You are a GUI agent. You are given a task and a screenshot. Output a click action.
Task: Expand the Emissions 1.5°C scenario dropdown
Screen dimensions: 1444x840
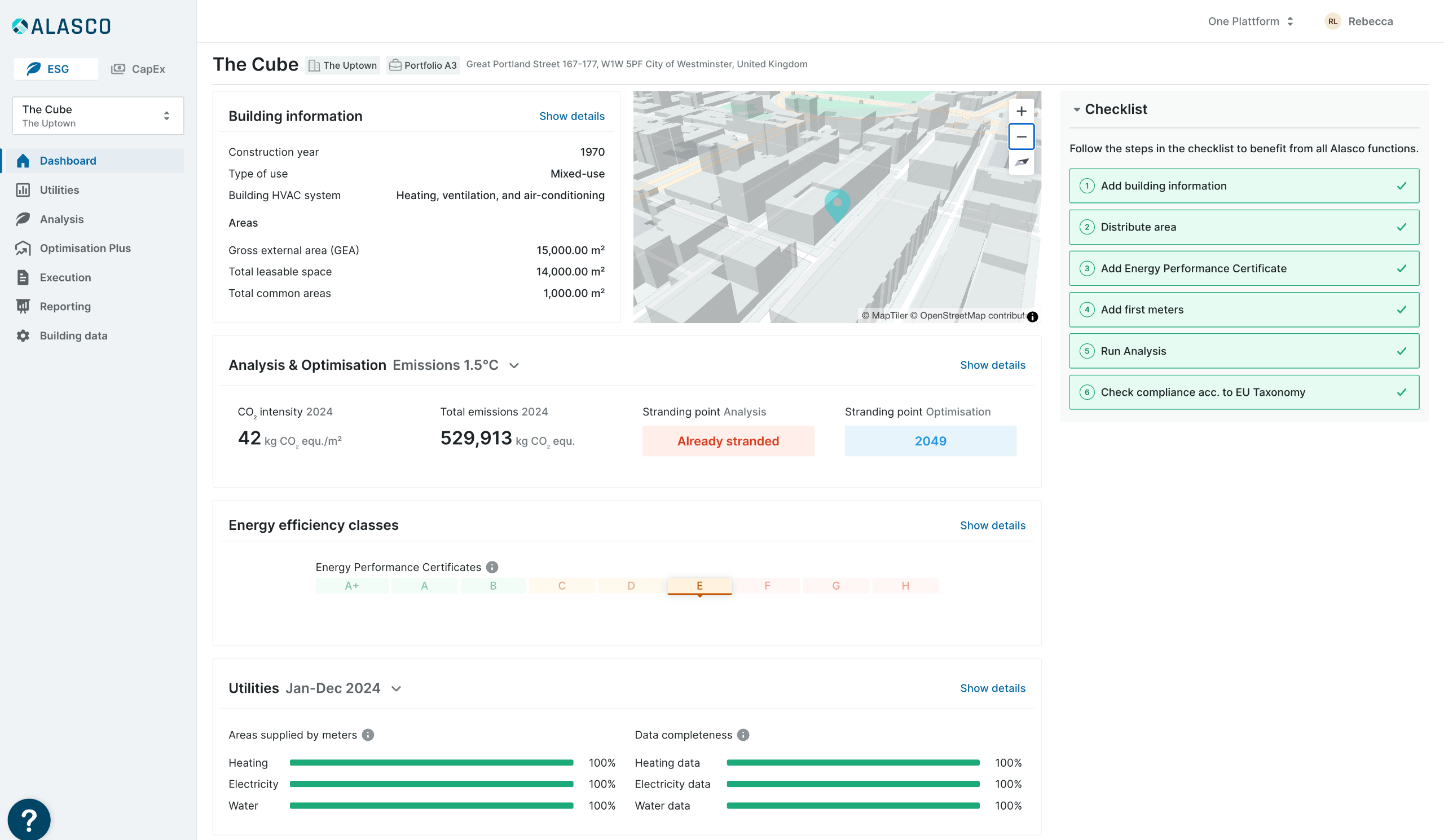[513, 365]
